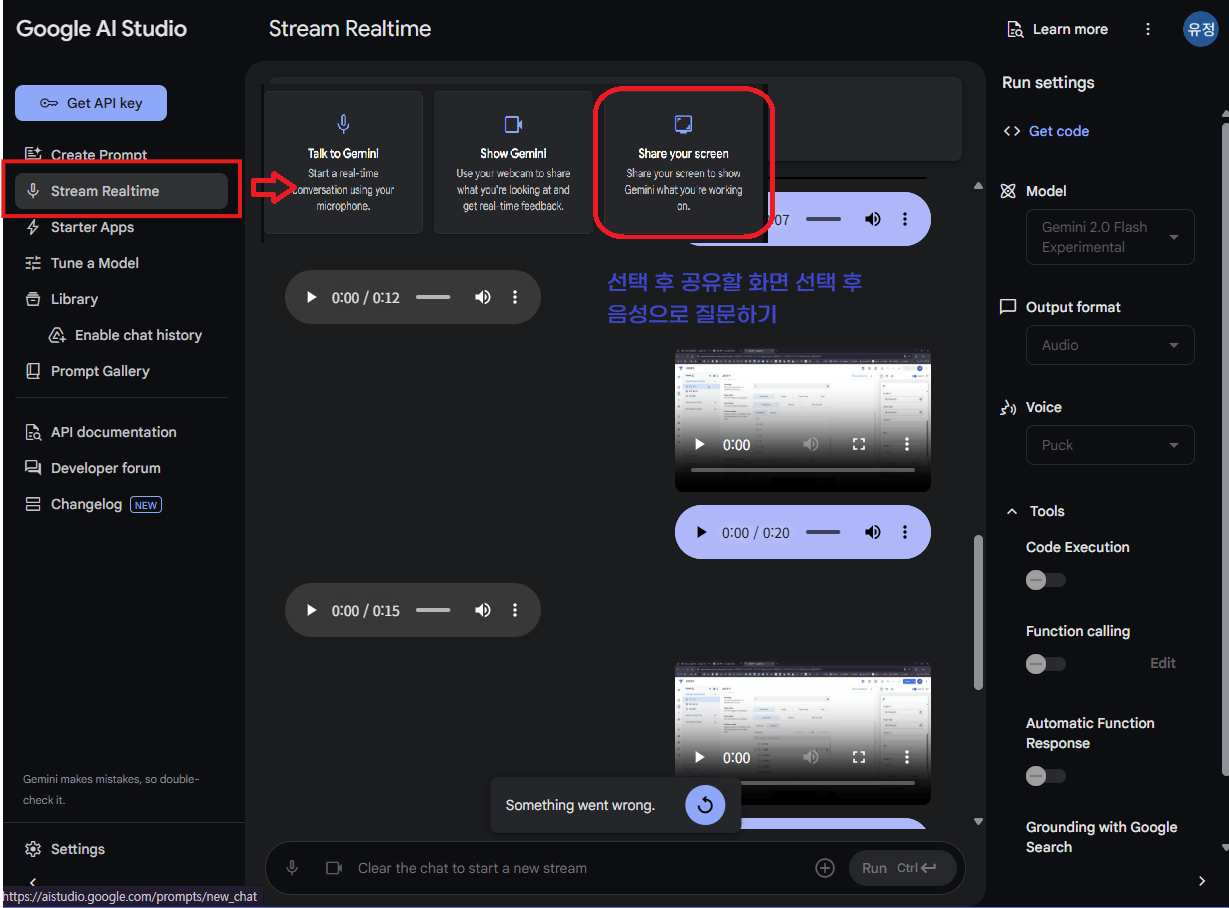1229x908 pixels.
Task: Click the Show Gemini webcam card
Action: pos(513,162)
